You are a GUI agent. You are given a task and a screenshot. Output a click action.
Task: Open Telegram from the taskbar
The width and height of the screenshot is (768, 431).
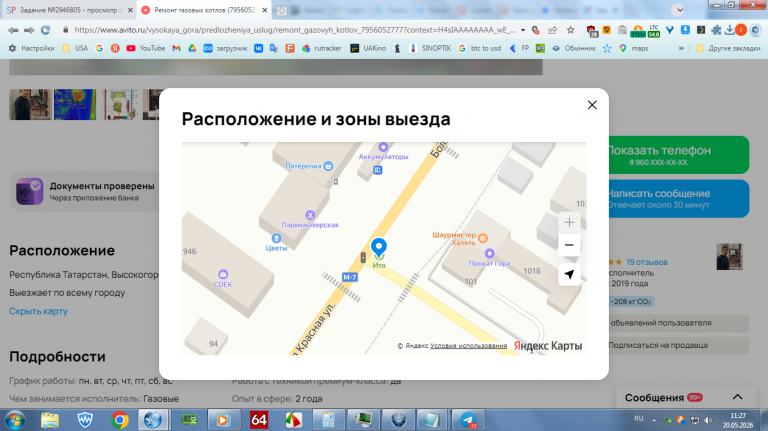469,420
